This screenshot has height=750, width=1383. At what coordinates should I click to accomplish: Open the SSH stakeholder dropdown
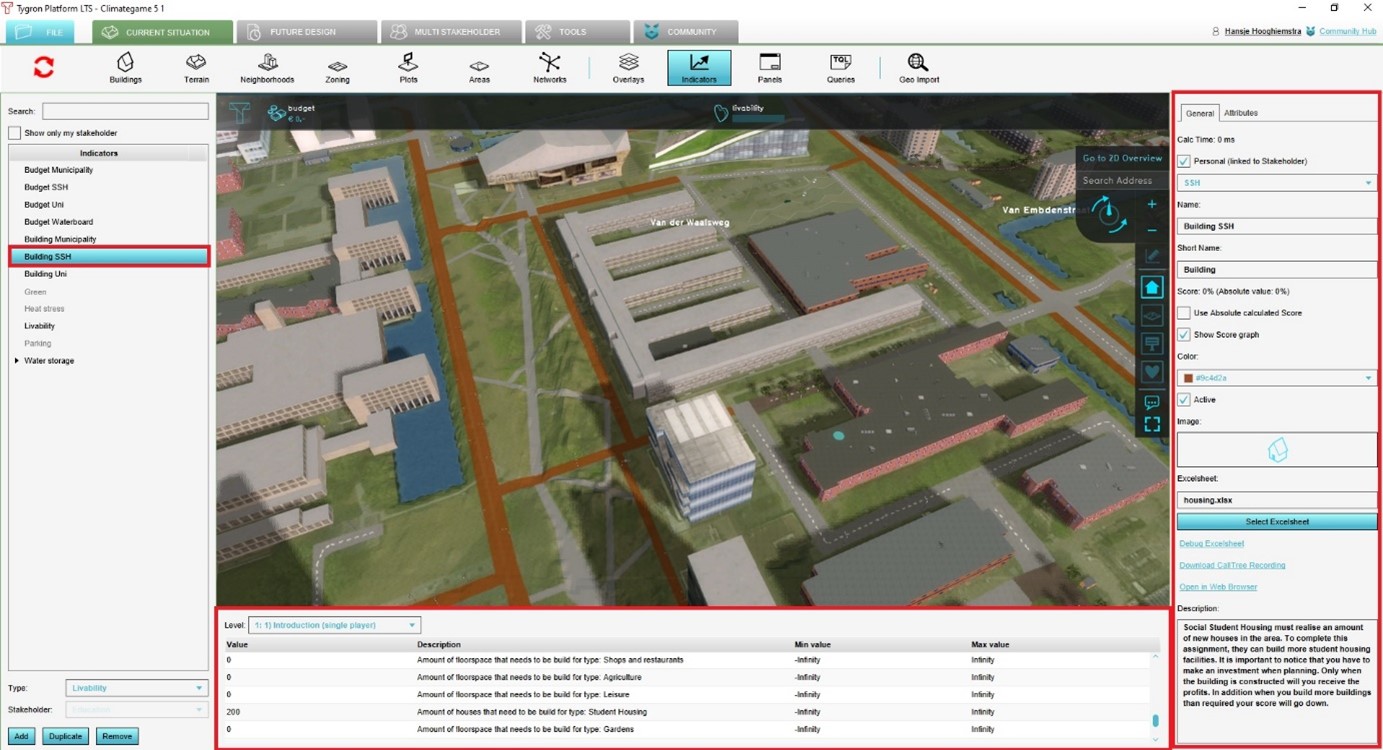1276,183
